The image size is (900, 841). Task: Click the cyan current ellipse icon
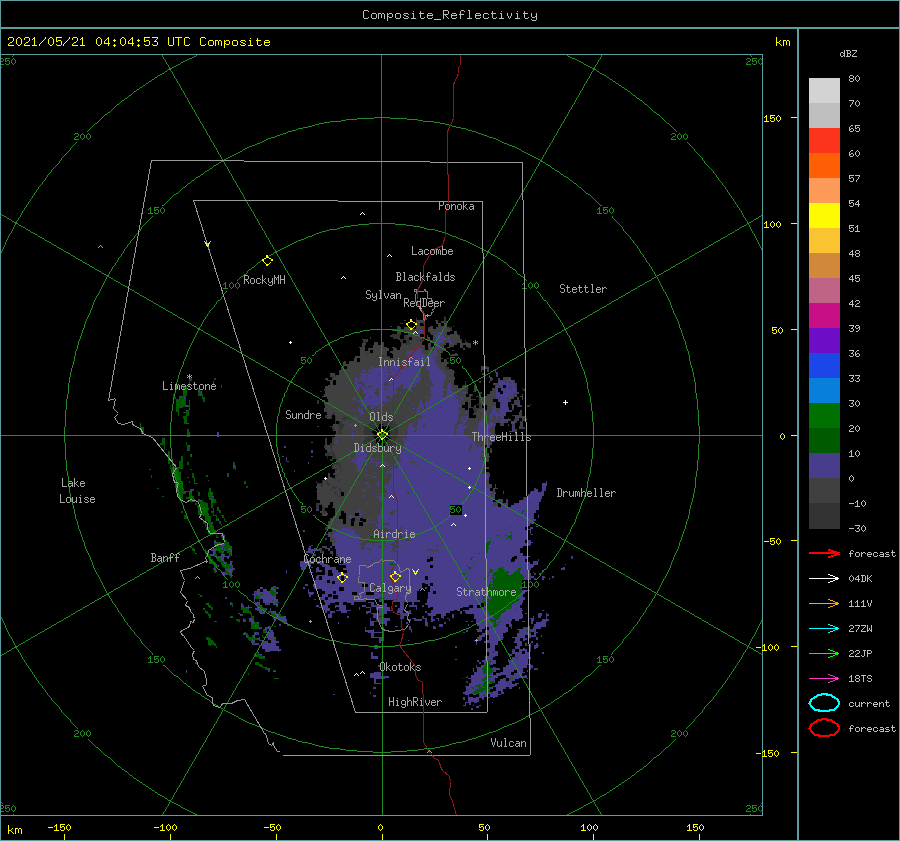pyautogui.click(x=824, y=703)
